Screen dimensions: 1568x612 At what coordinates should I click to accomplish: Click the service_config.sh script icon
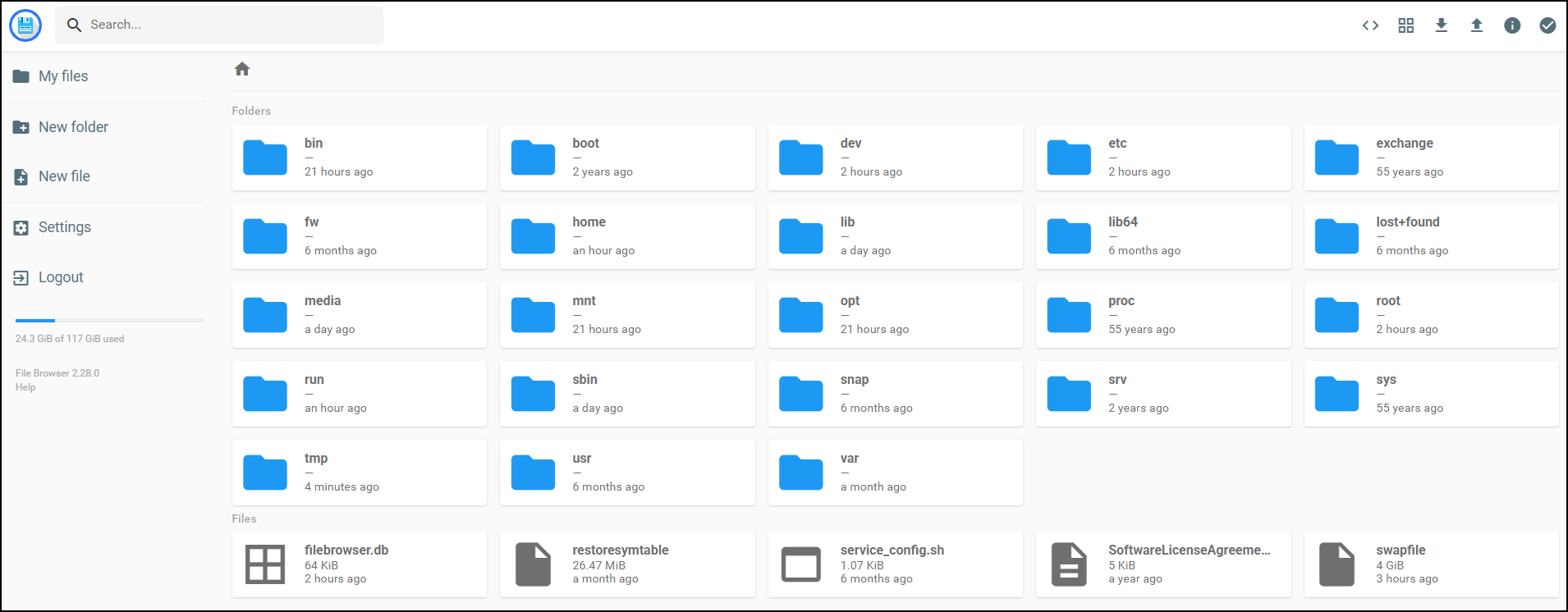[x=801, y=564]
